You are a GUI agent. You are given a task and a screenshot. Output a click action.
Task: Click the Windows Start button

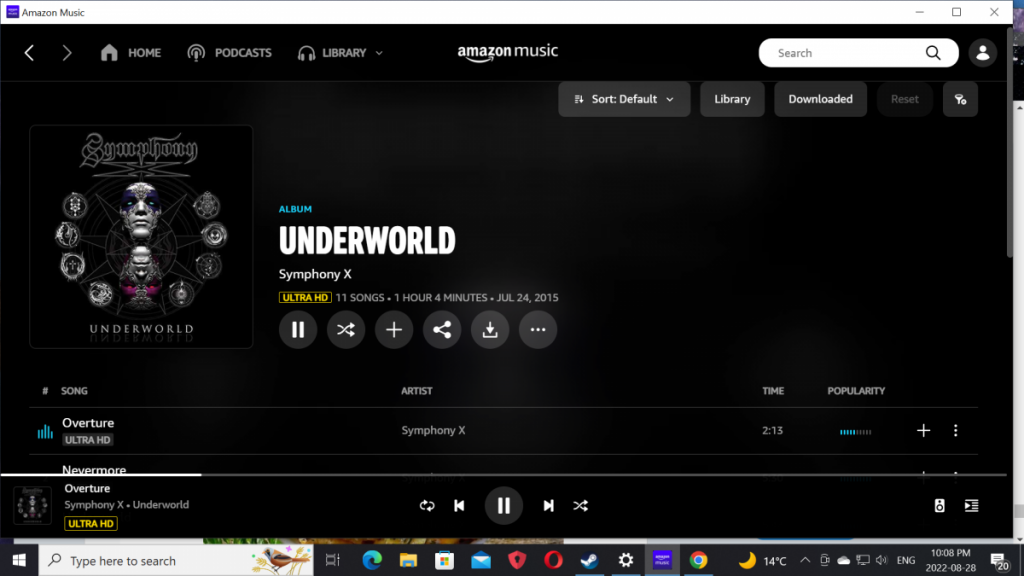[x=19, y=560]
